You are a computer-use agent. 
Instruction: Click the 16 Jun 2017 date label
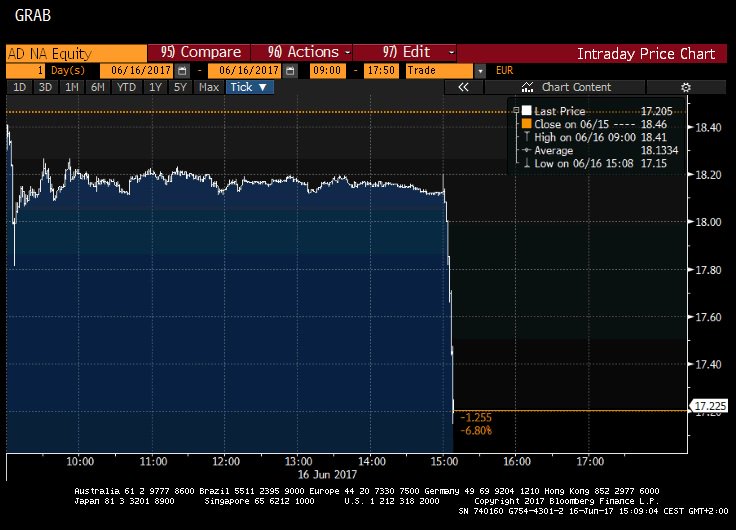pyautogui.click(x=327, y=475)
